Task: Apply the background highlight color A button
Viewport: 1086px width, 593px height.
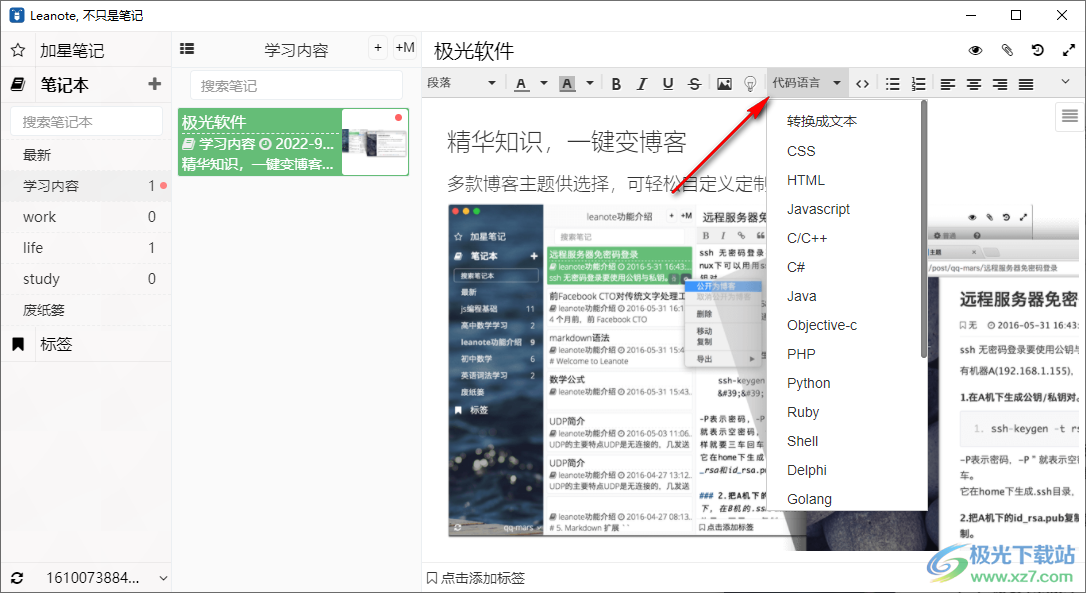Action: (567, 84)
